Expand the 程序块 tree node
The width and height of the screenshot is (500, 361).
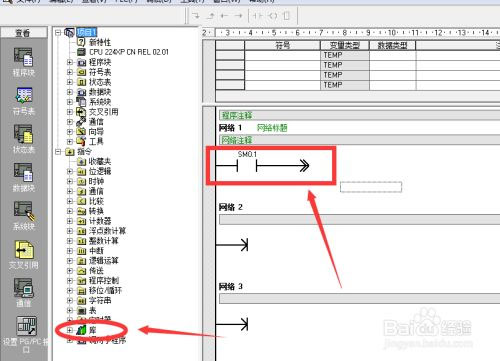pos(70,62)
